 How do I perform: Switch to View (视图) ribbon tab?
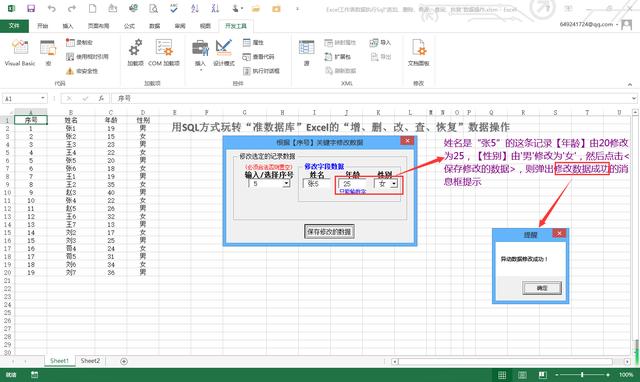tap(205, 26)
